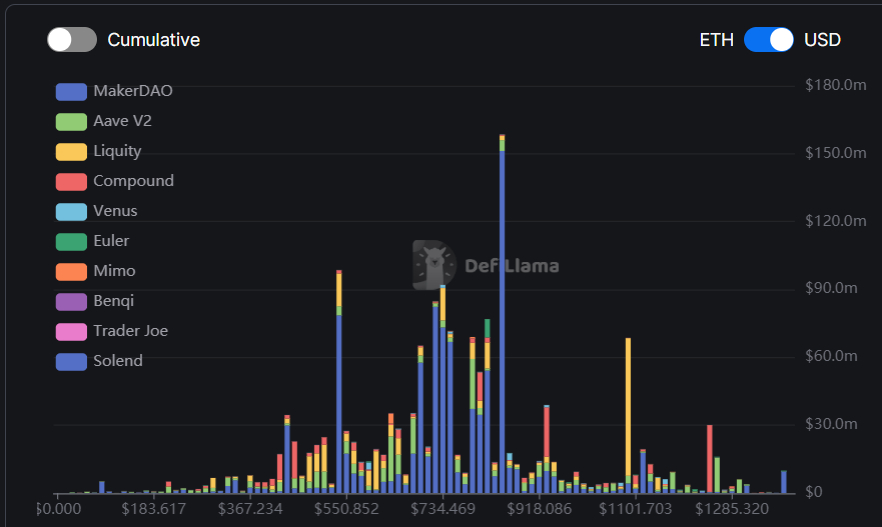
Task: Flip the ETH/USD currency switch
Action: pyautogui.click(x=768, y=40)
